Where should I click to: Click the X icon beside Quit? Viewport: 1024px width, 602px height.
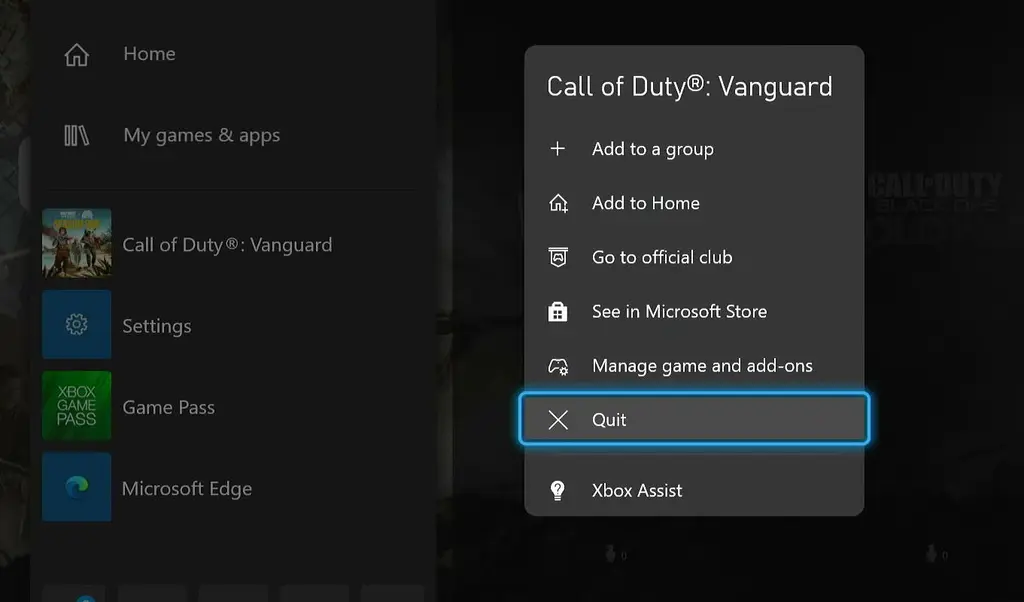pyautogui.click(x=558, y=420)
